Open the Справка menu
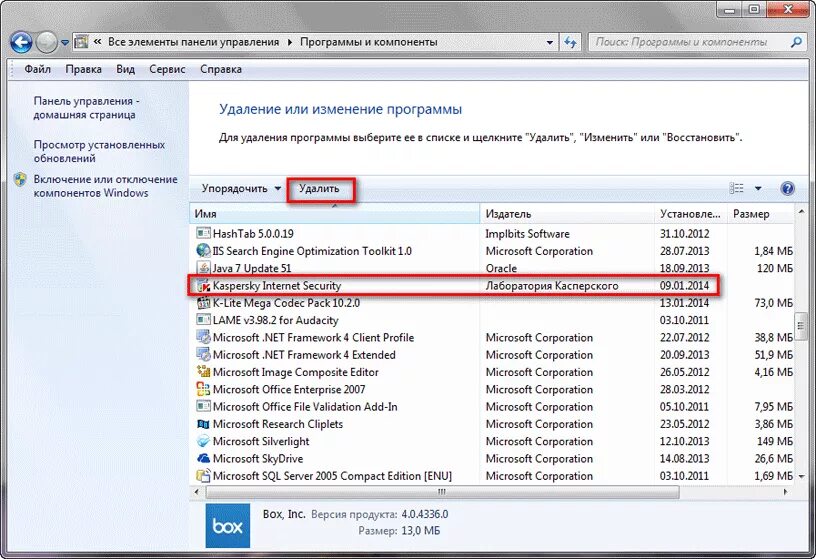Screen dimensions: 816x559 pyautogui.click(x=221, y=69)
